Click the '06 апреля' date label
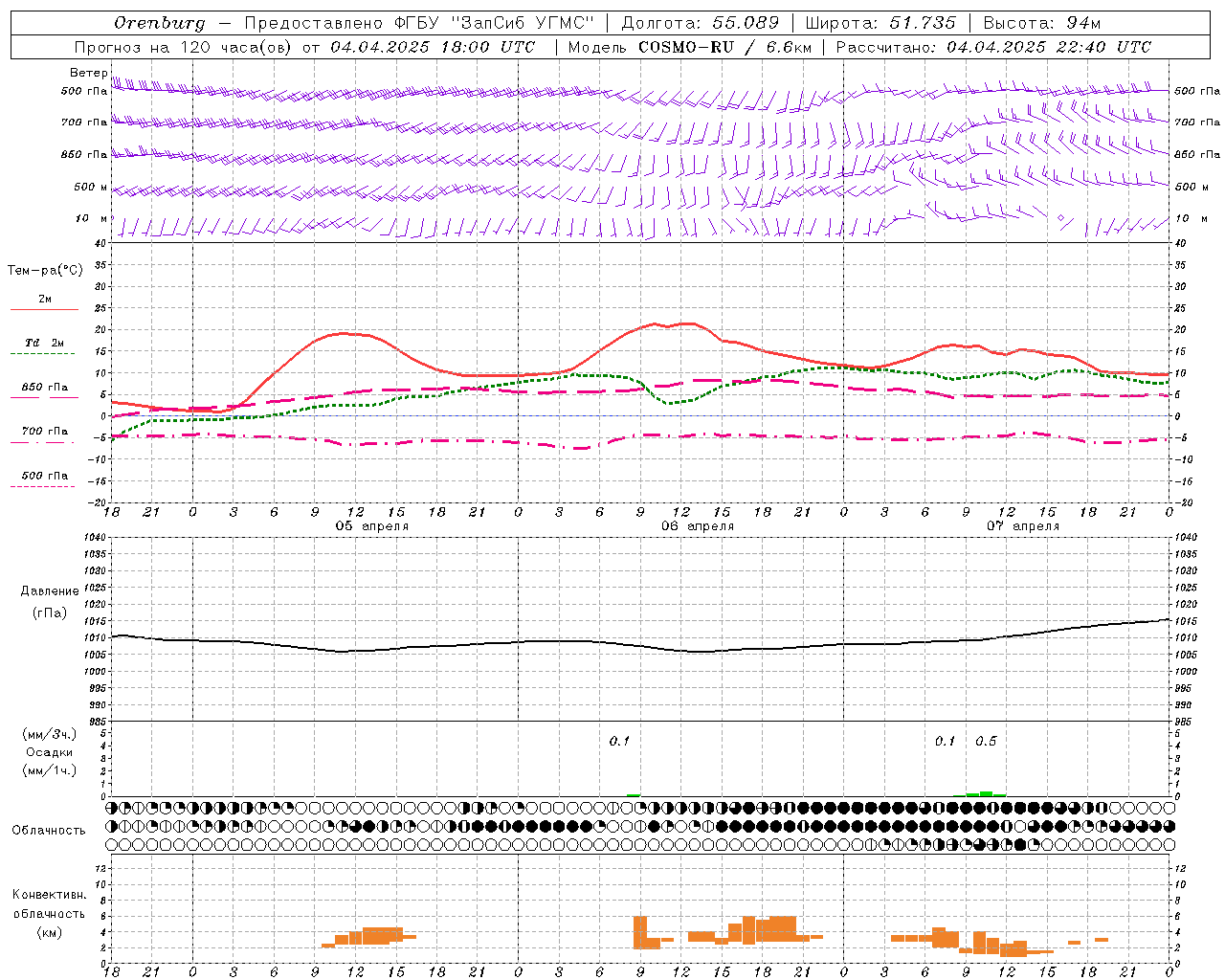This screenshot has height=980, width=1225. [x=698, y=526]
